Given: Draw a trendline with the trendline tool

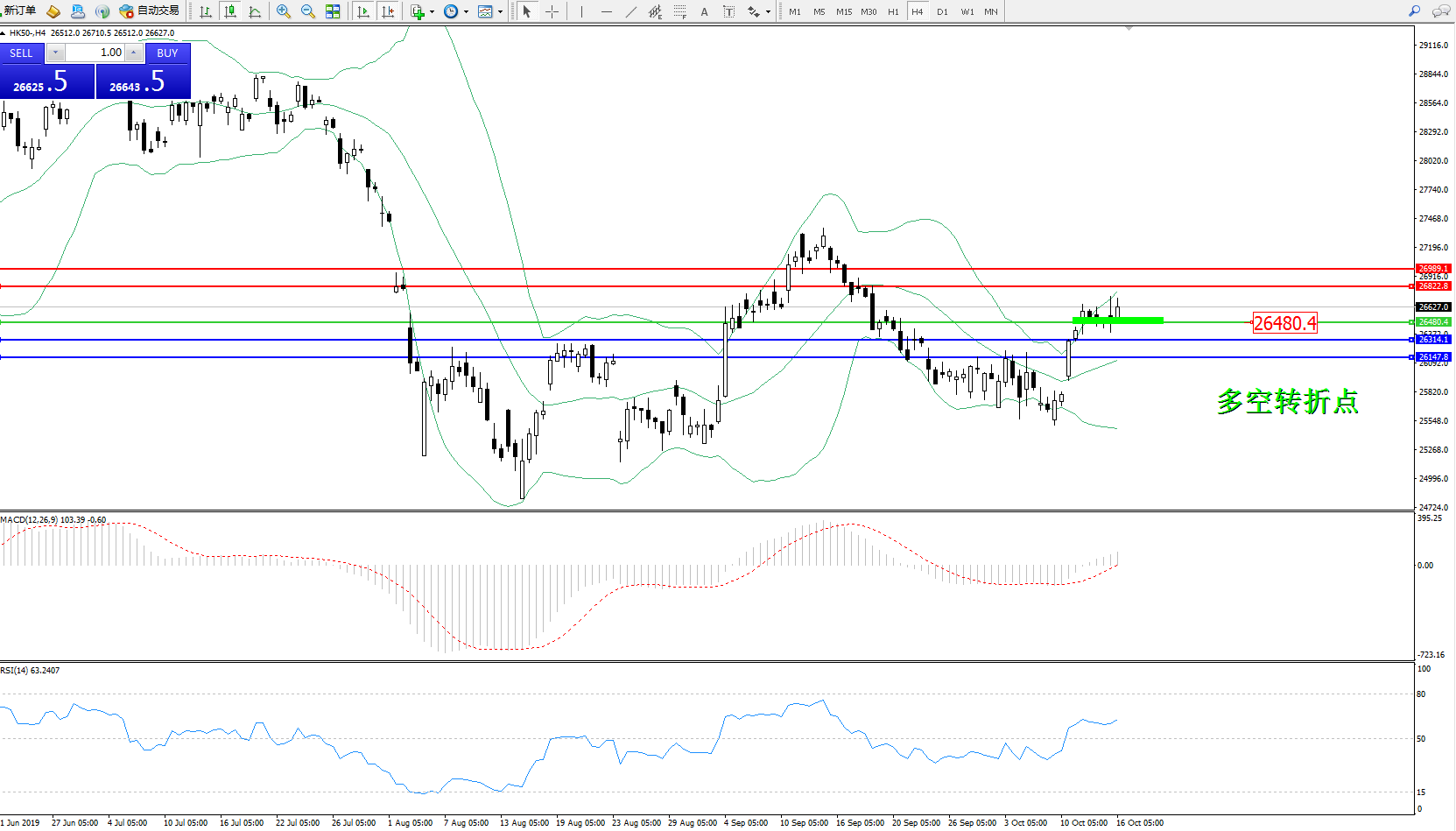Looking at the screenshot, I should coord(631,11).
